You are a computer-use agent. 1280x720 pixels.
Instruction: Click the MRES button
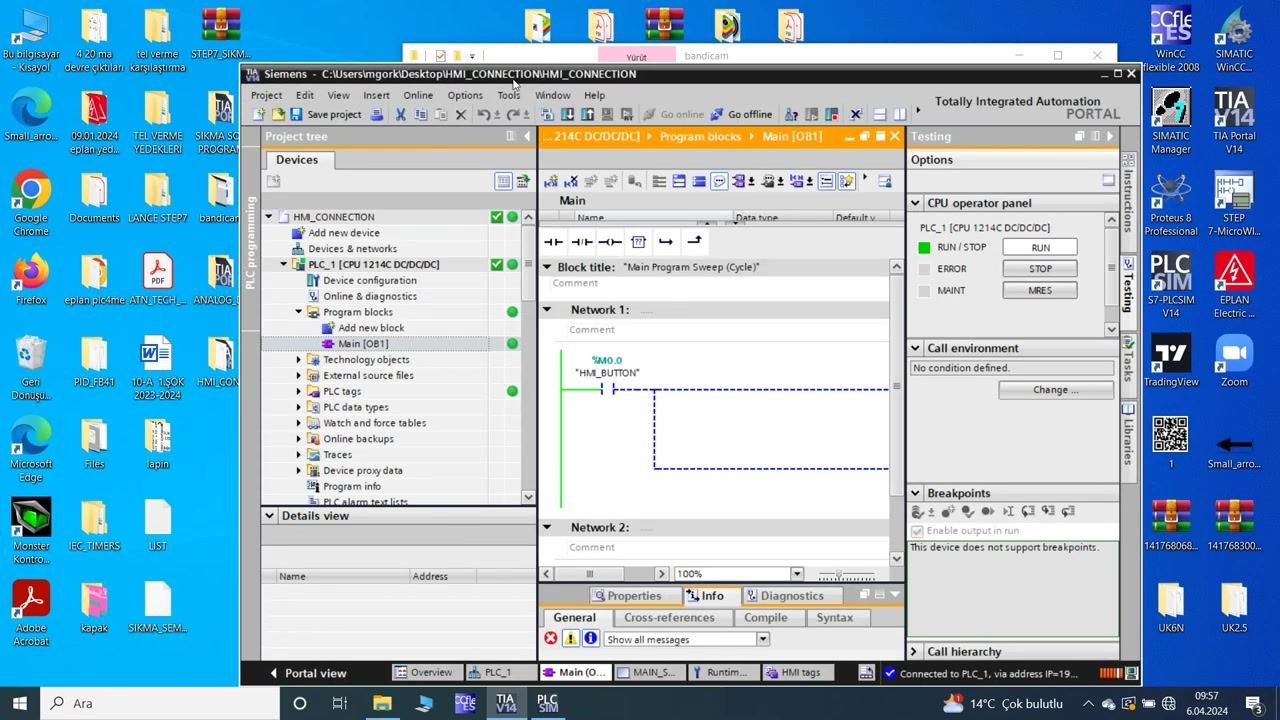[x=1040, y=291]
